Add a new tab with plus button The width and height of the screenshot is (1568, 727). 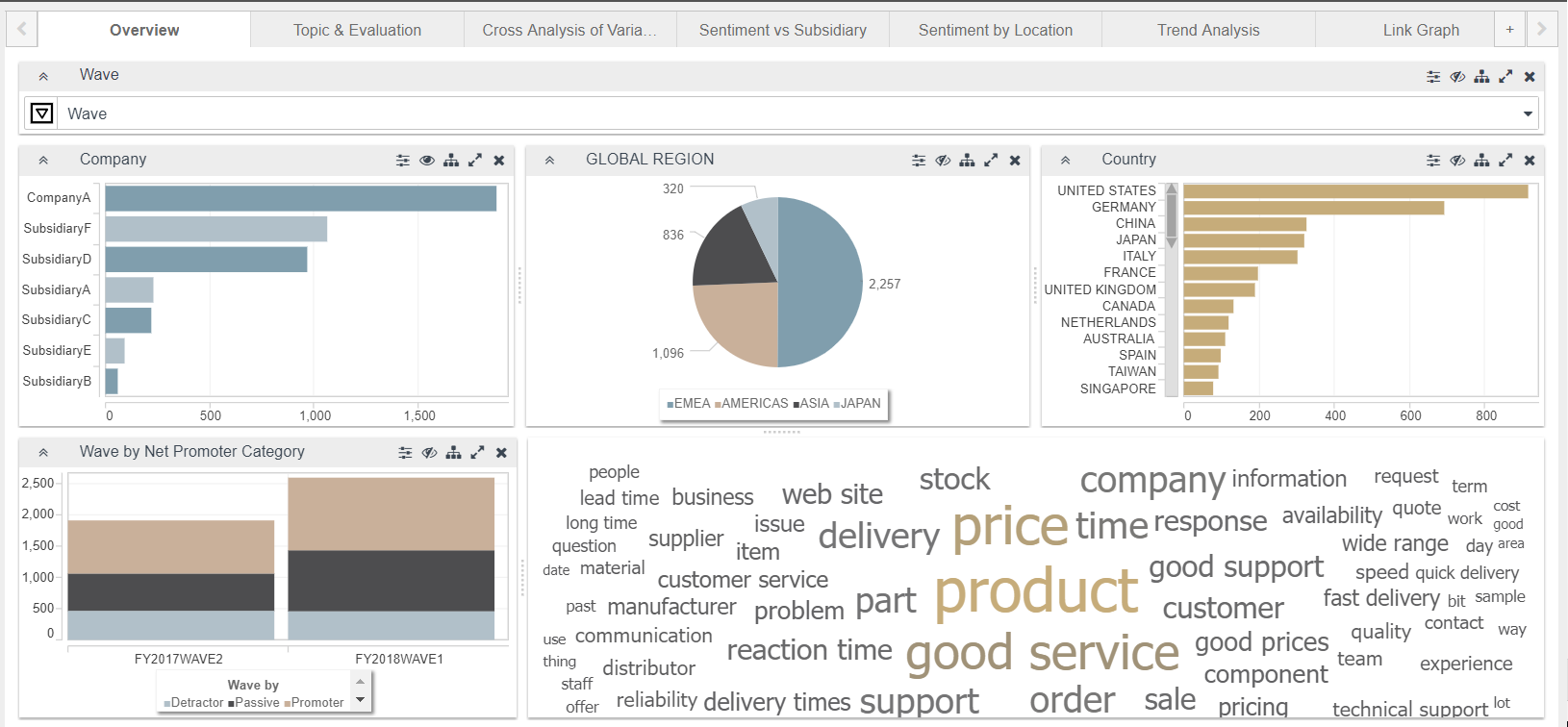click(x=1509, y=30)
